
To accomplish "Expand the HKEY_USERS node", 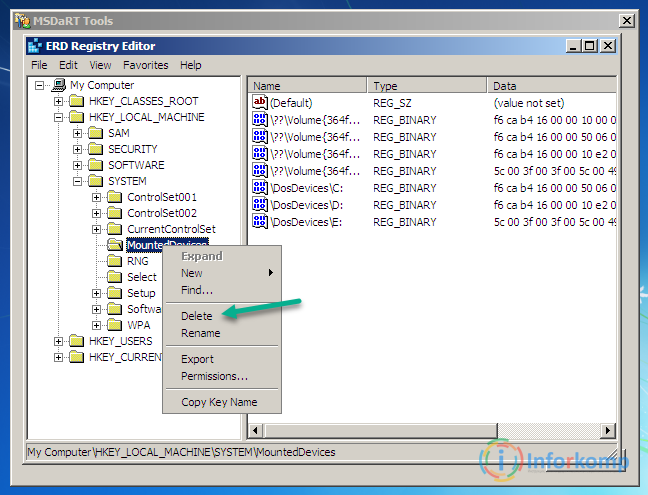I will 58,341.
